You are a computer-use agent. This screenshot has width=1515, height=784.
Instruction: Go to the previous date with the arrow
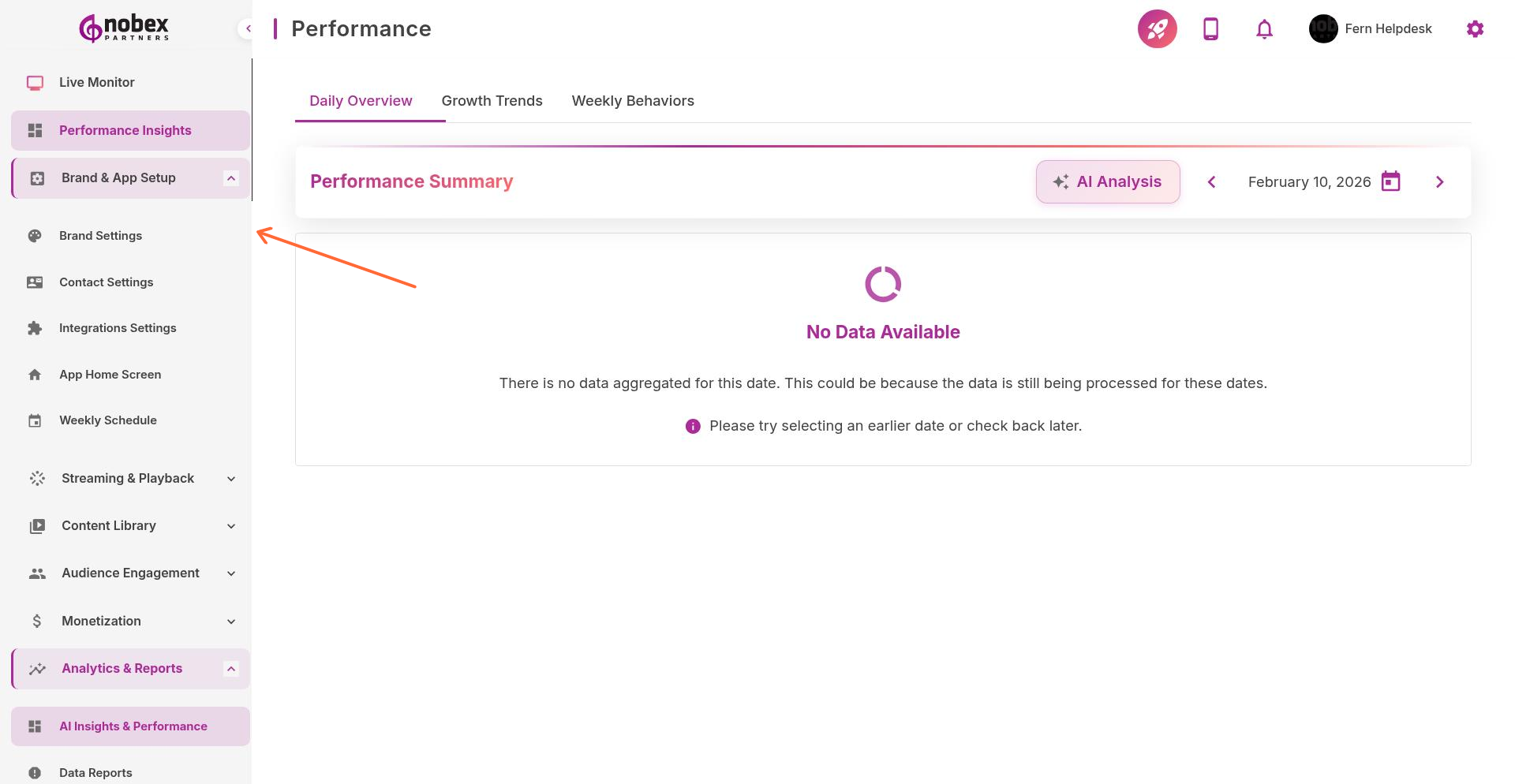(x=1211, y=181)
